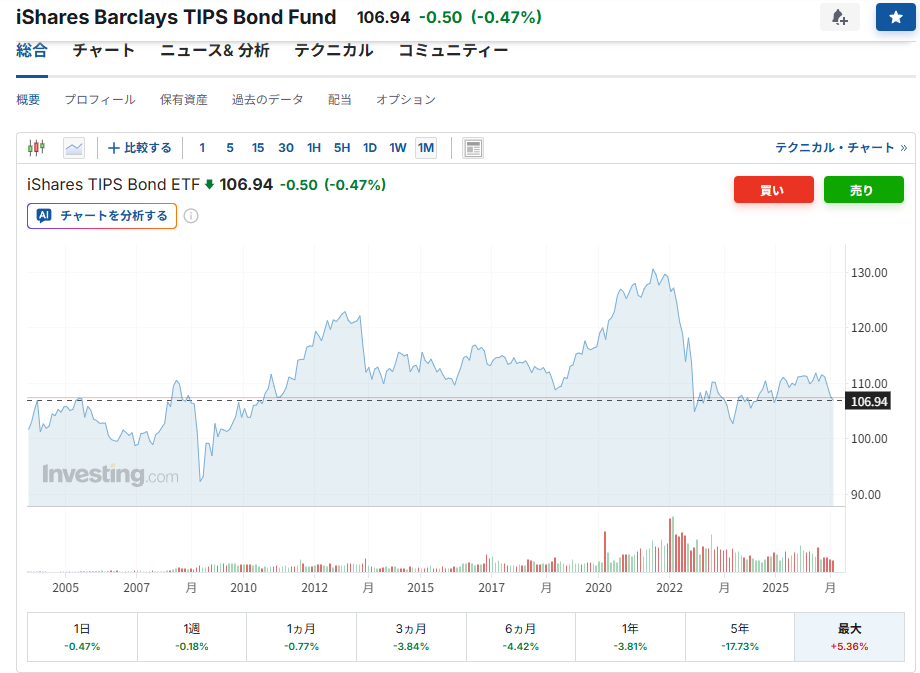Select the 1 minute interval

202,148
